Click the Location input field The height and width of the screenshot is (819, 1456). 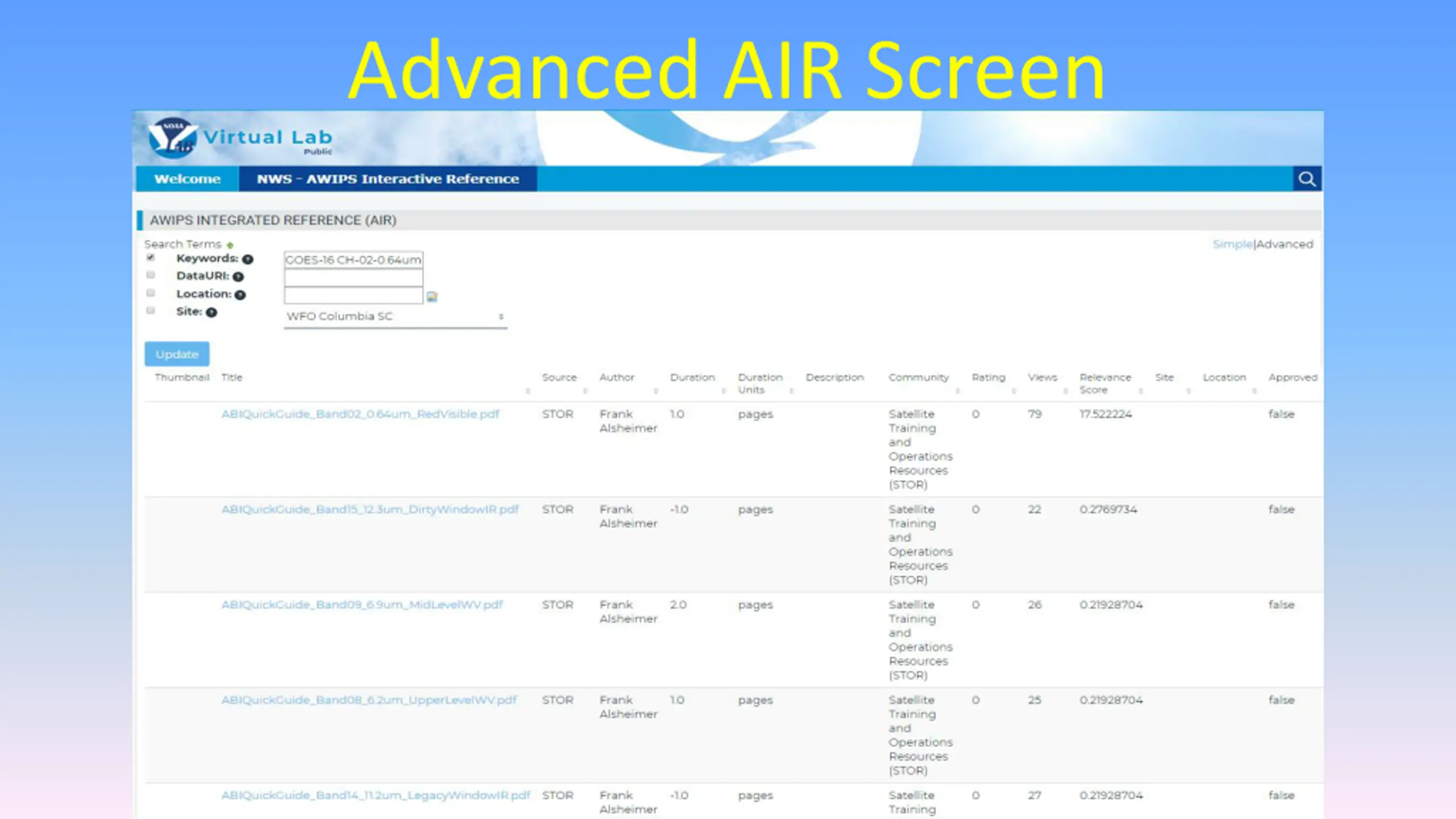tap(353, 295)
